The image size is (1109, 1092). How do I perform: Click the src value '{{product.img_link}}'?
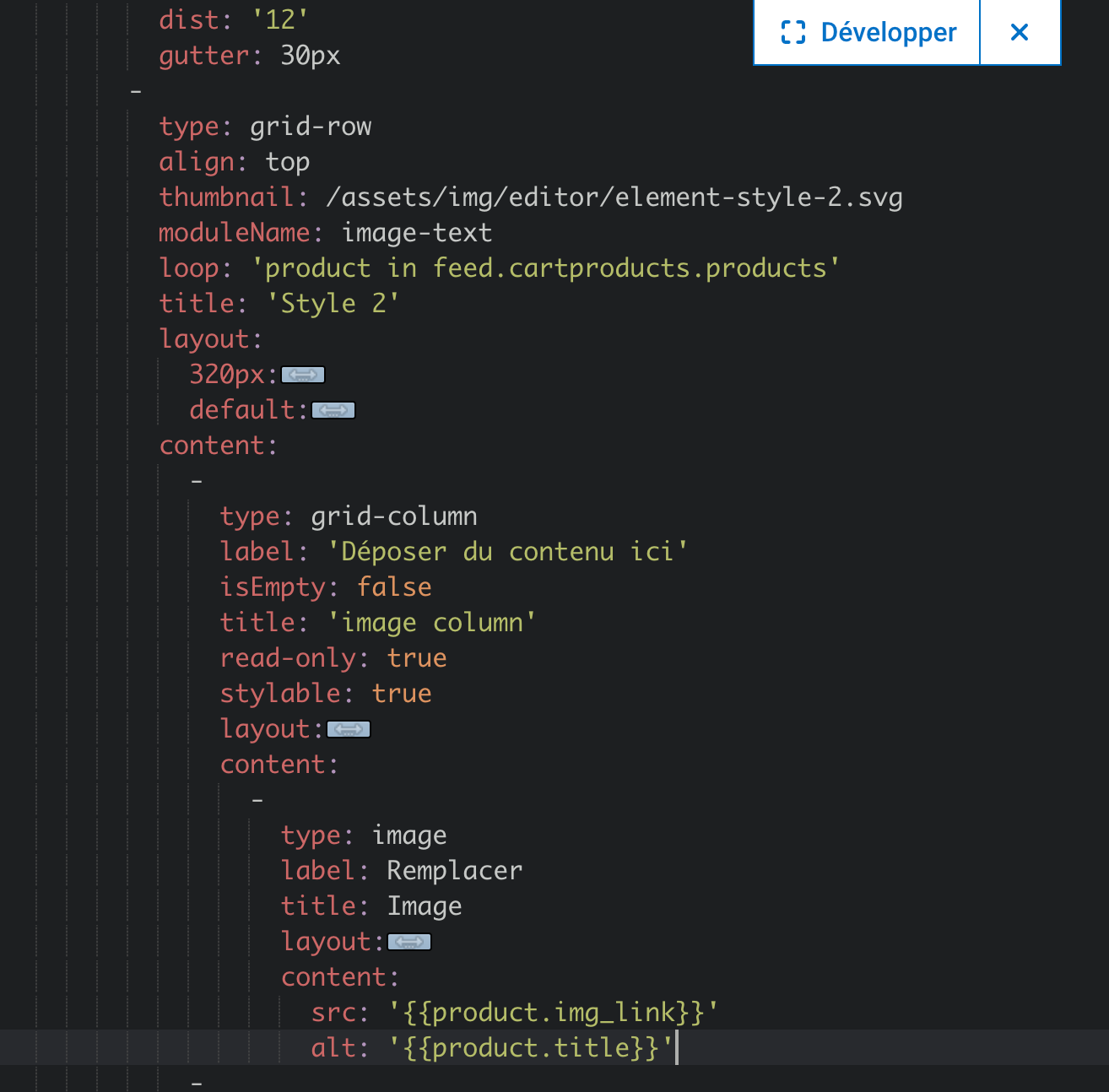click(x=554, y=1013)
